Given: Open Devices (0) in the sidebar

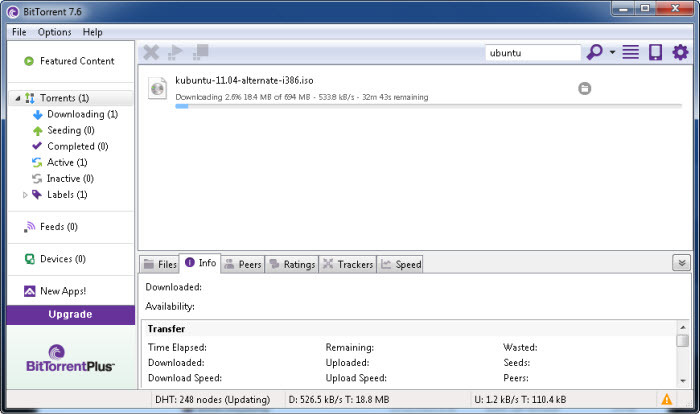Looking at the screenshot, I should pyautogui.click(x=63, y=259).
